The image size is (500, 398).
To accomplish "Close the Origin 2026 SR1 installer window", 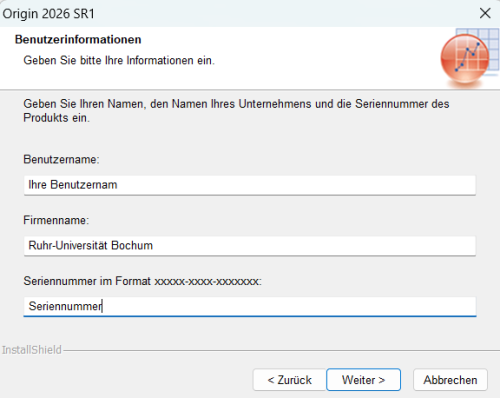I will click(485, 13).
